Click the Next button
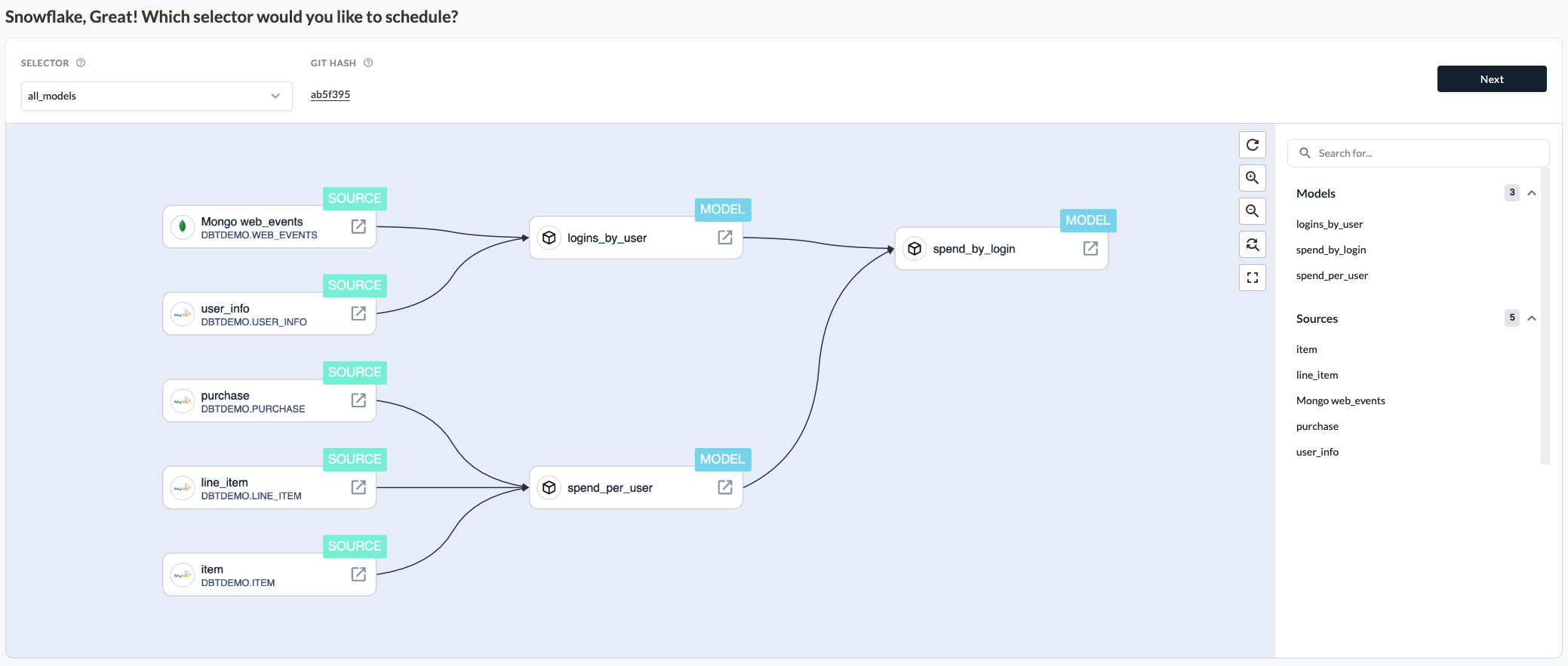Viewport: 1568px width, 666px height. coord(1491,79)
